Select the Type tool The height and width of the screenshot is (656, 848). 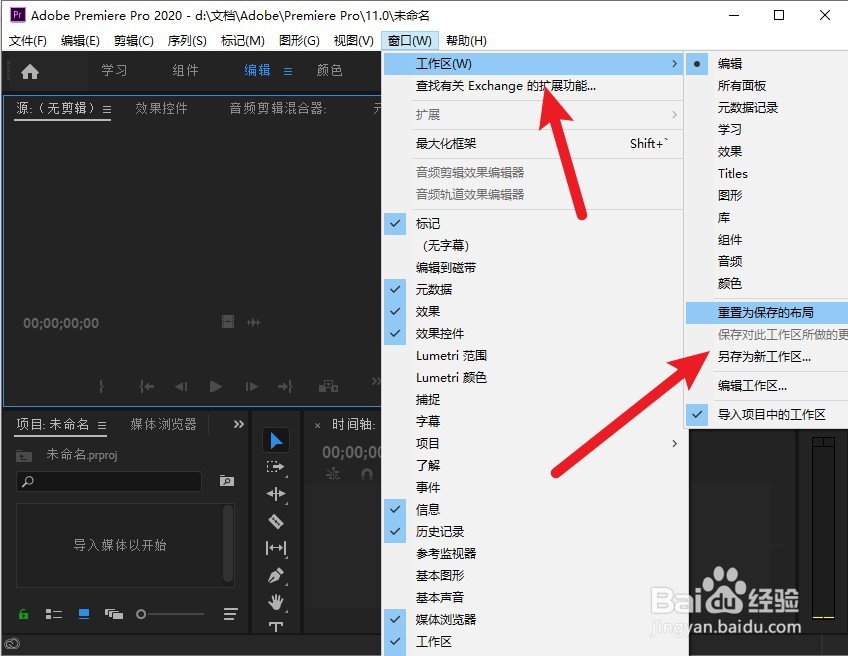point(276,626)
